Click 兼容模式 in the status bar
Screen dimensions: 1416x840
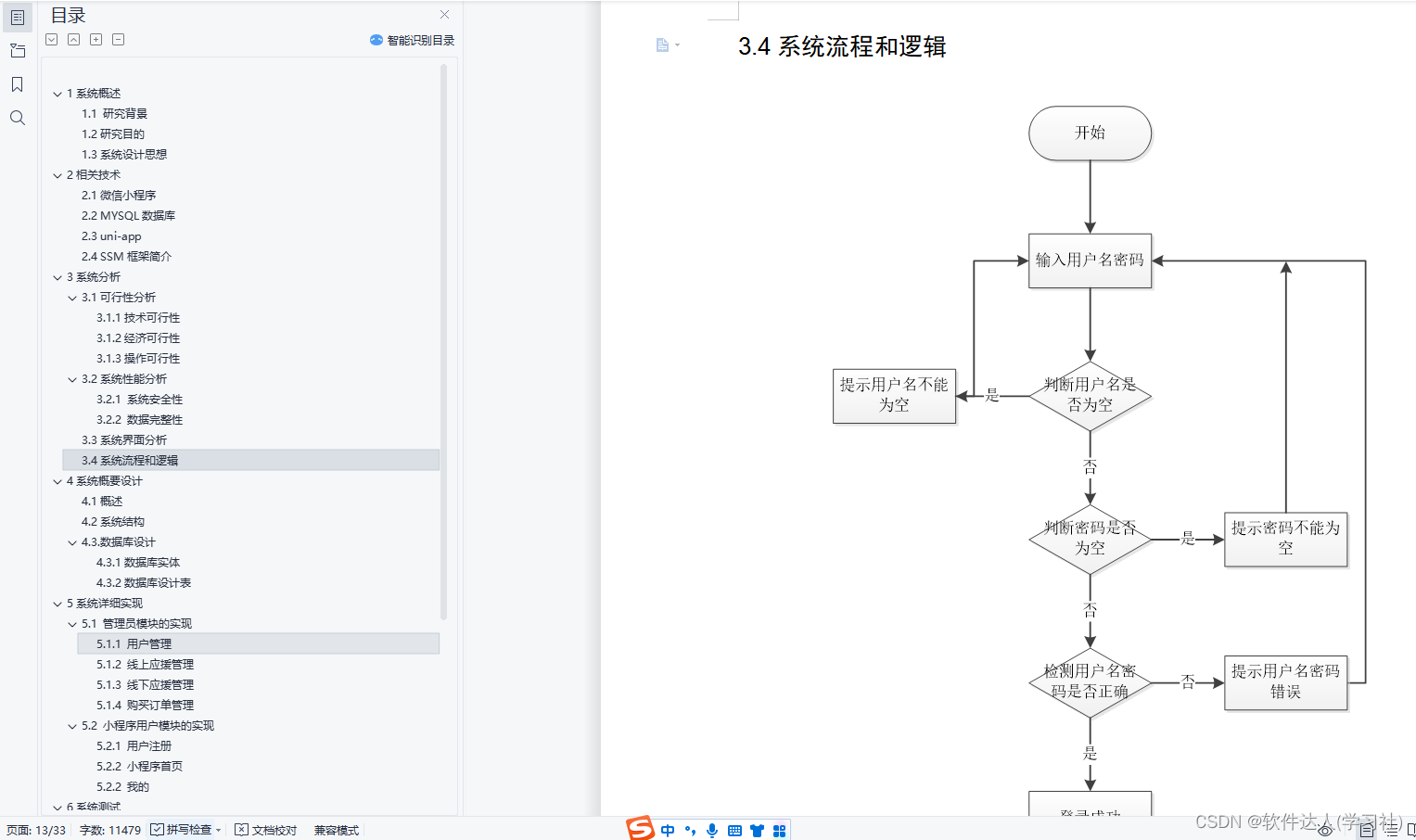pyautogui.click(x=337, y=830)
